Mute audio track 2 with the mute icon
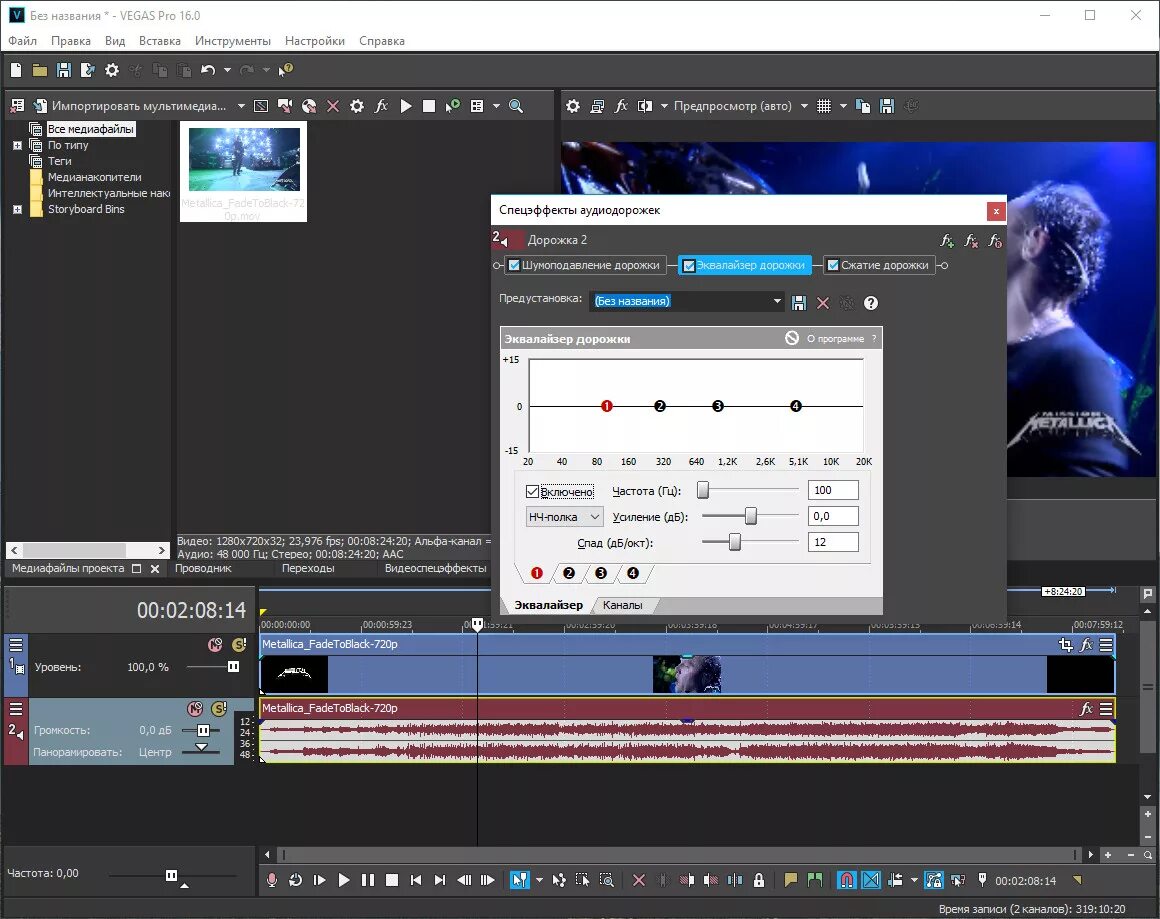The height and width of the screenshot is (919, 1160). tap(195, 709)
